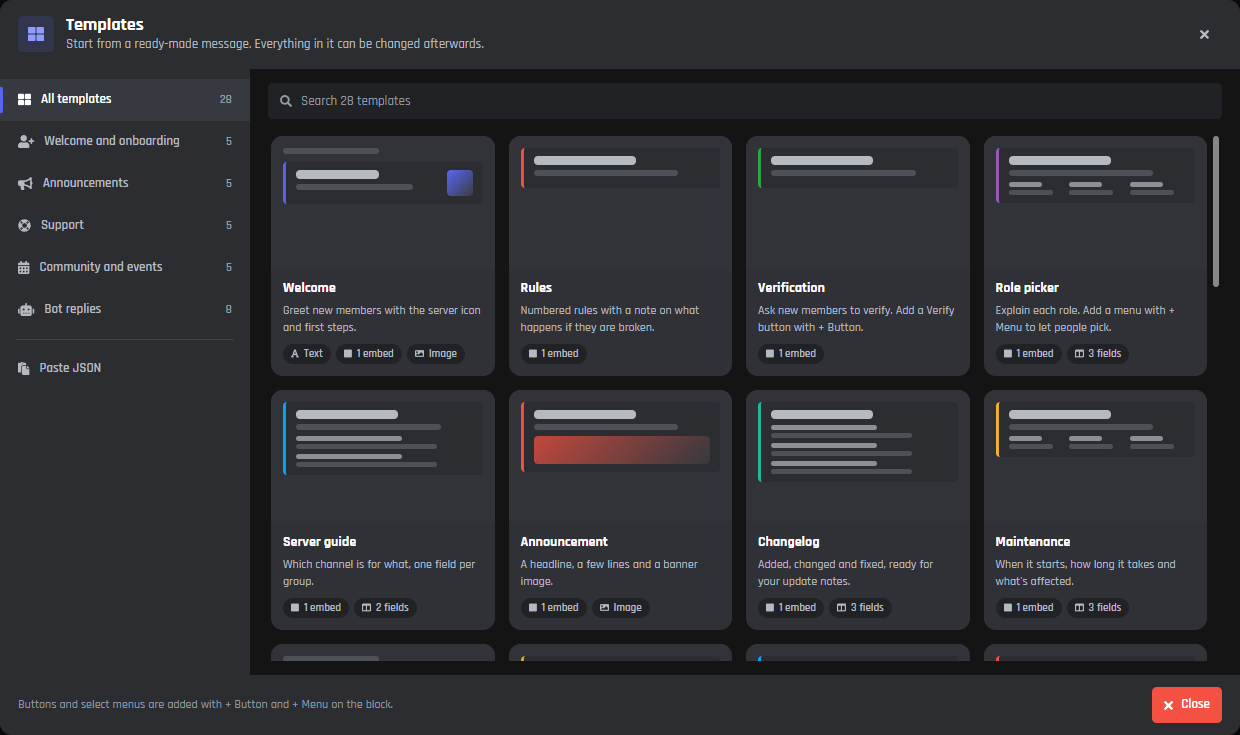Click 'Added, changed and fixed' description

click(846, 573)
